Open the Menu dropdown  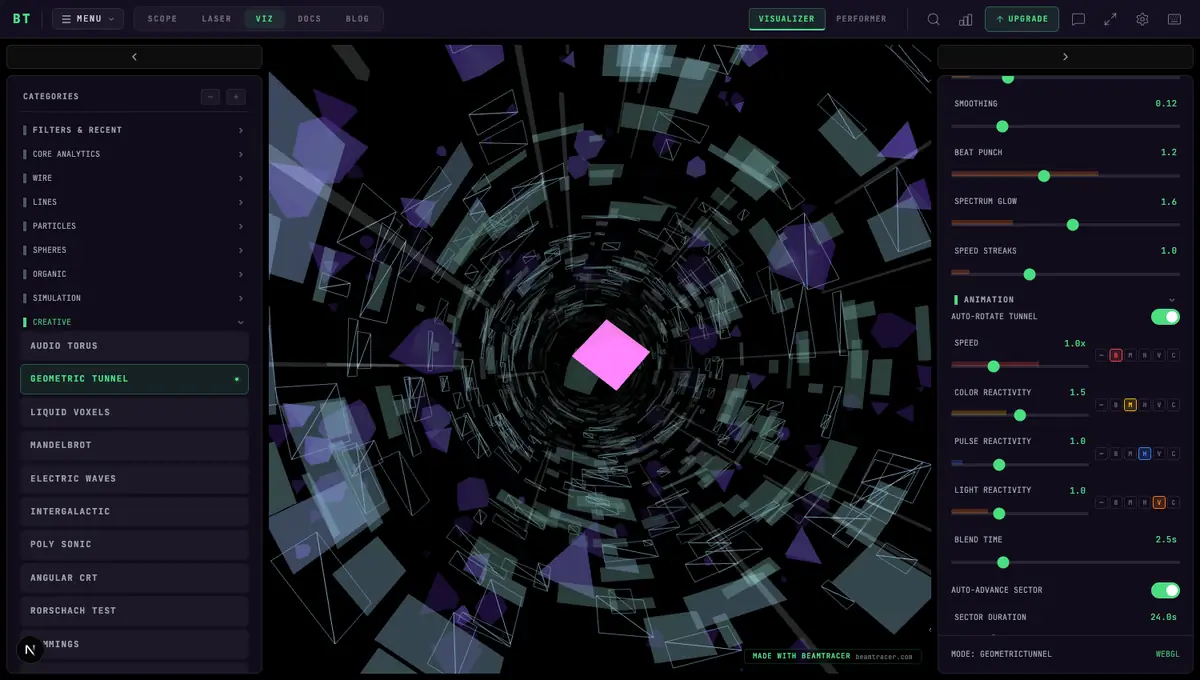point(88,19)
